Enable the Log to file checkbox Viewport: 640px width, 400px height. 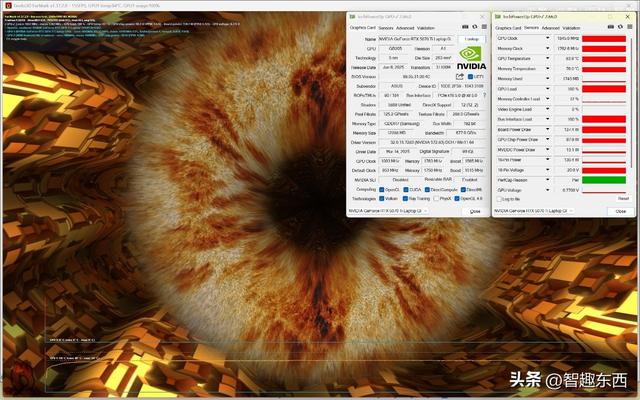pyautogui.click(x=499, y=199)
